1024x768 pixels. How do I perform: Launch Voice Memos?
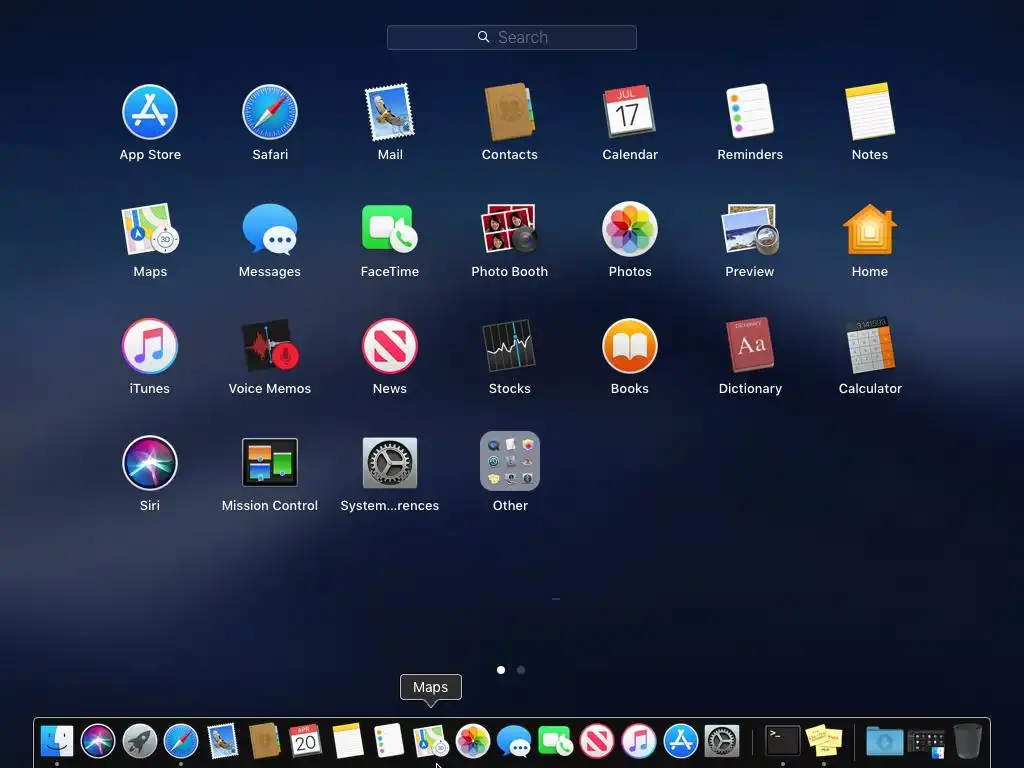coord(270,345)
